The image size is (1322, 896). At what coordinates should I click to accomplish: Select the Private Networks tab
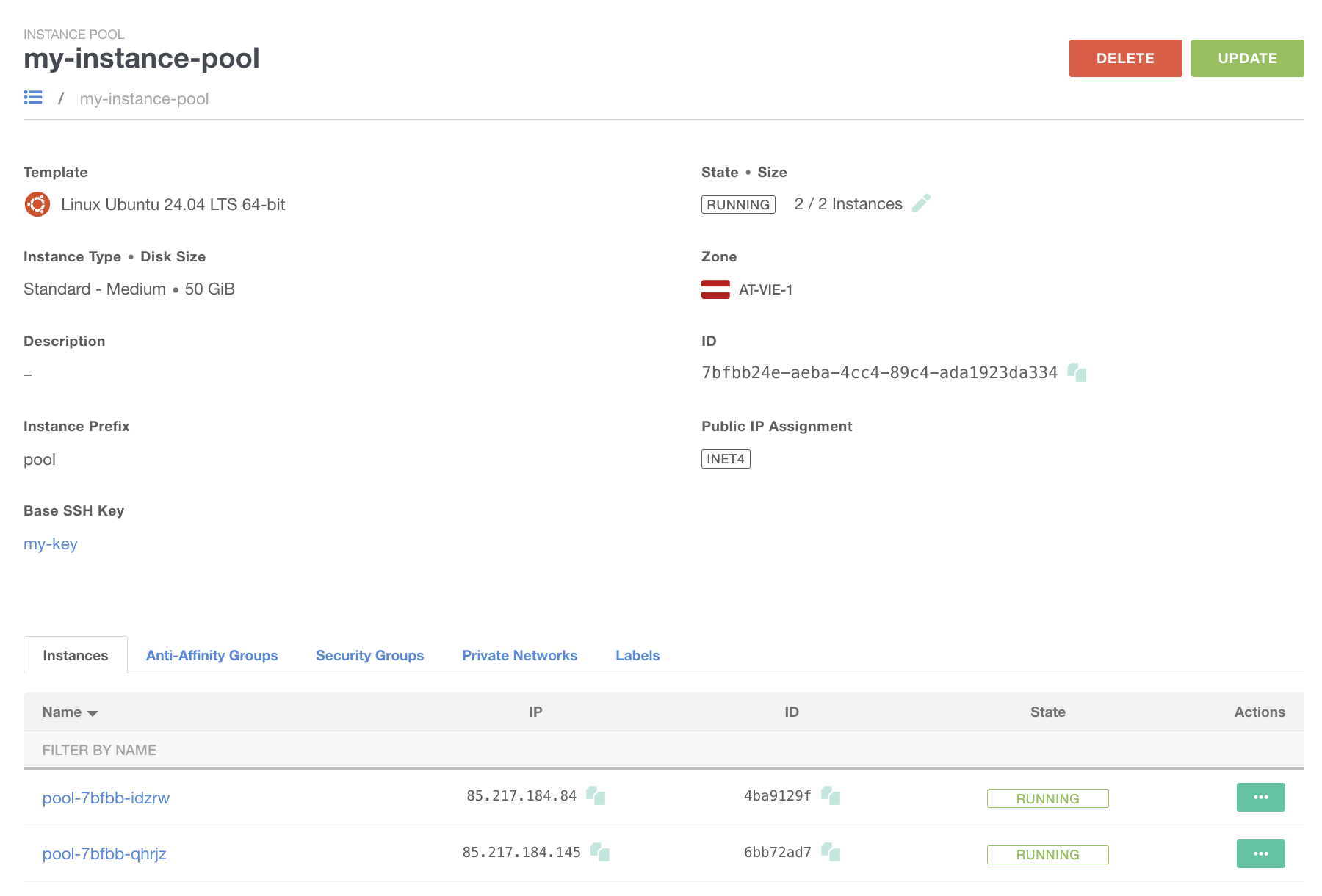519,655
